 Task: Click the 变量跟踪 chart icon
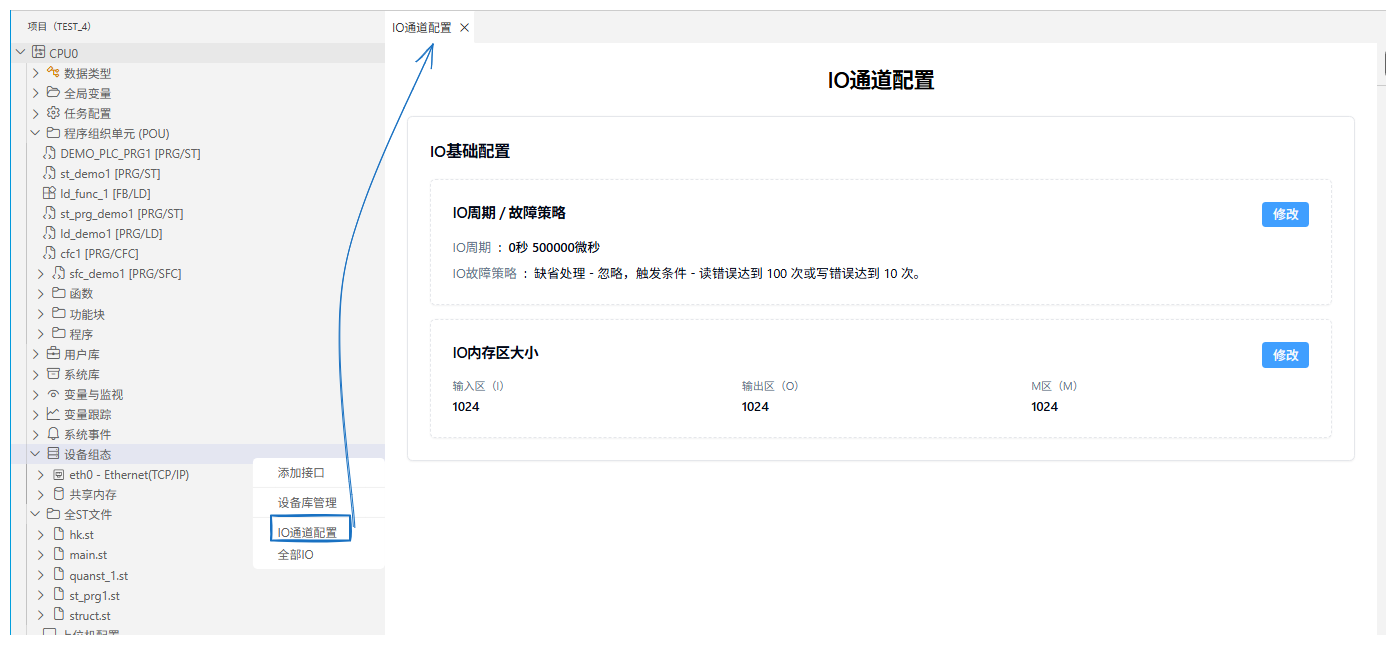pyautogui.click(x=53, y=414)
